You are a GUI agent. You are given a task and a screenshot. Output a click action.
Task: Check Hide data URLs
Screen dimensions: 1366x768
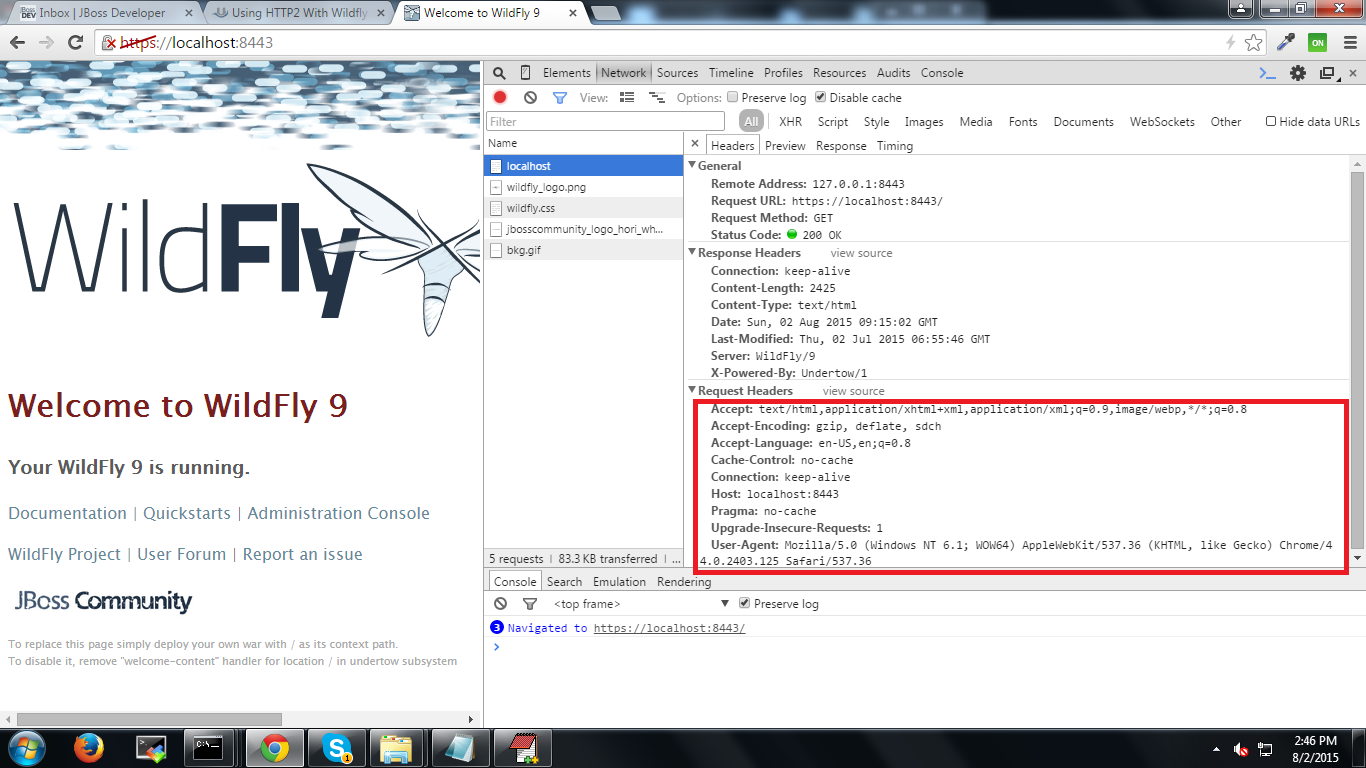pos(1271,121)
